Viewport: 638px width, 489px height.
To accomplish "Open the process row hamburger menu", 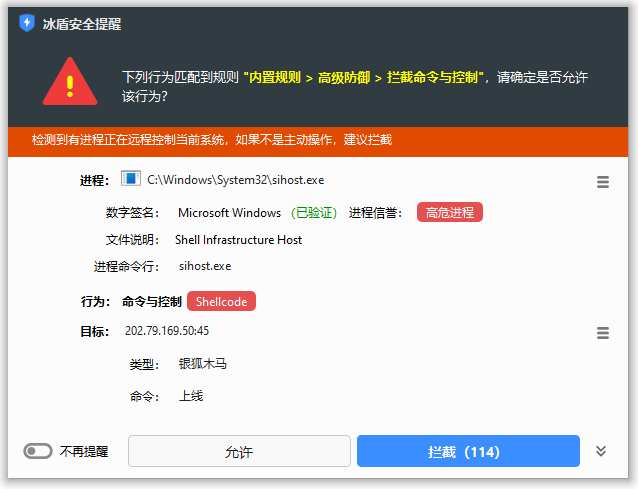I will click(x=603, y=182).
